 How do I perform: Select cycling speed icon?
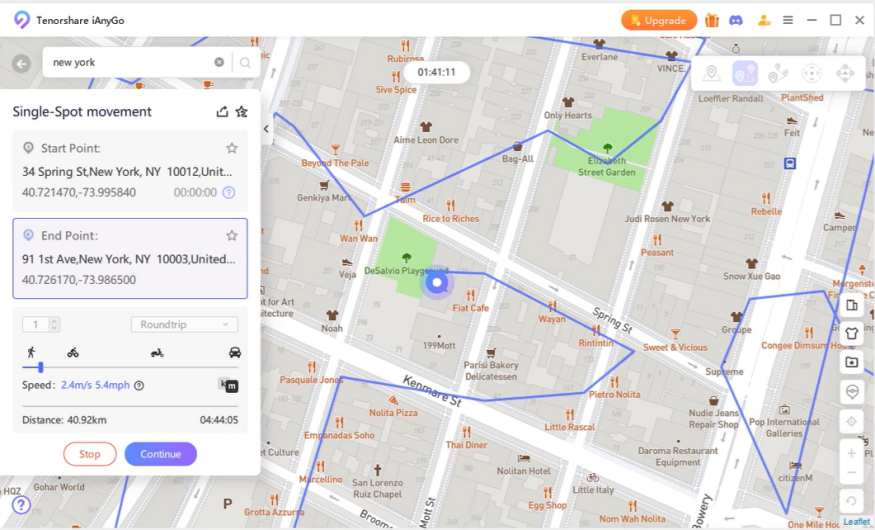pos(73,353)
